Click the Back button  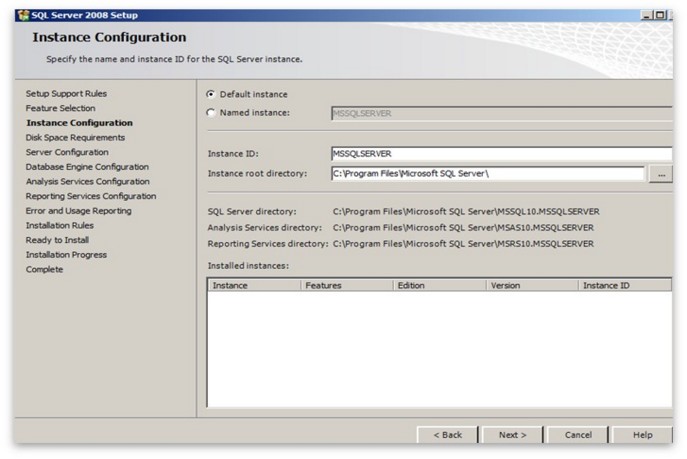(x=447, y=434)
